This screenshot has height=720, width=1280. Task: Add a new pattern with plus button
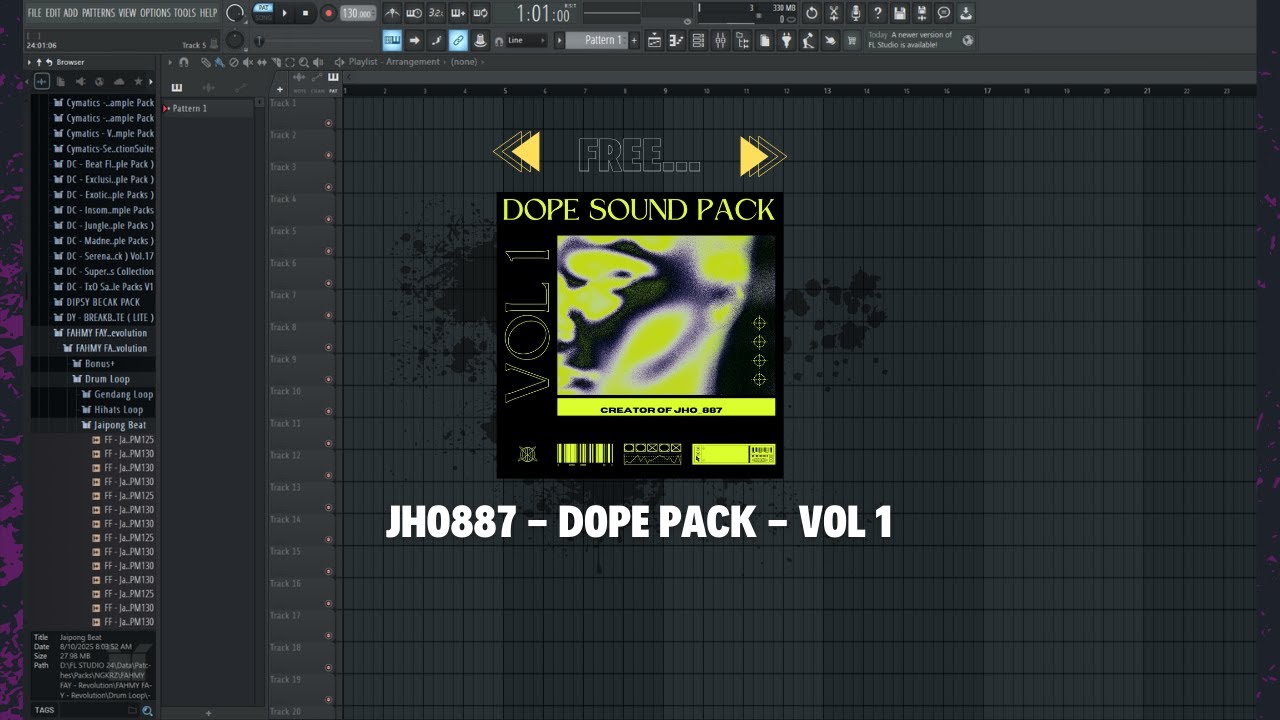pyautogui.click(x=633, y=40)
